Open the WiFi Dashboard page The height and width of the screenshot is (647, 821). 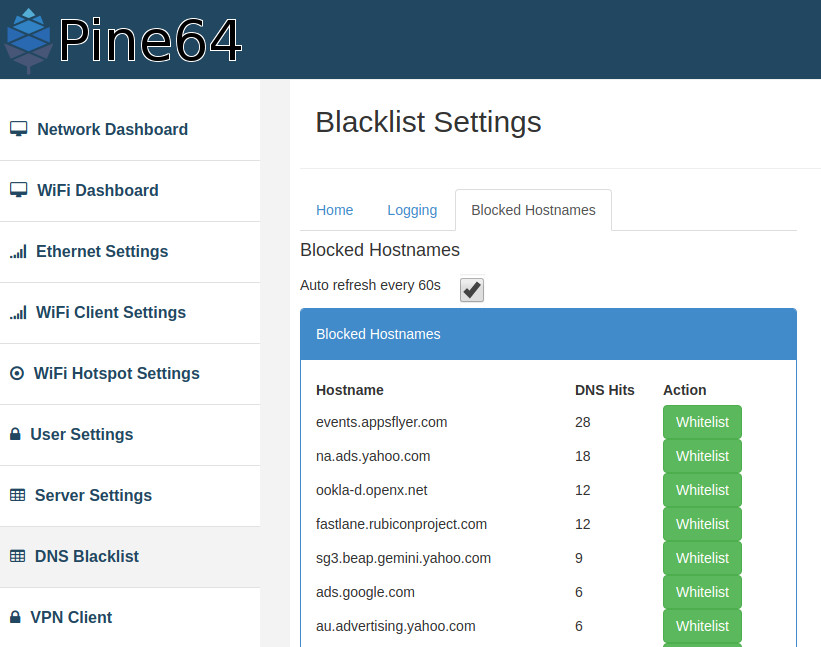[x=130, y=191]
